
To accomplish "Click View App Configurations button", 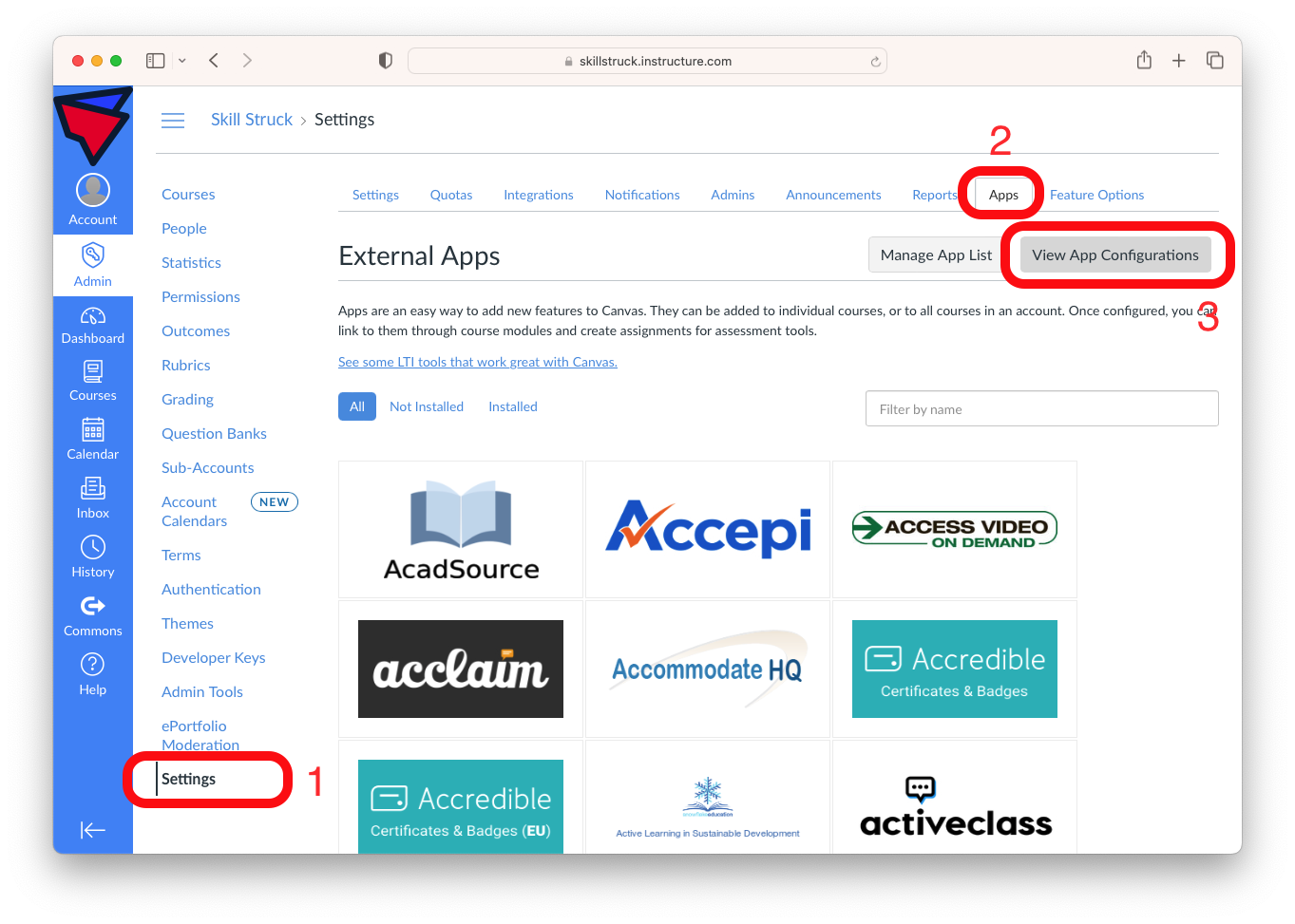I will [x=1114, y=255].
